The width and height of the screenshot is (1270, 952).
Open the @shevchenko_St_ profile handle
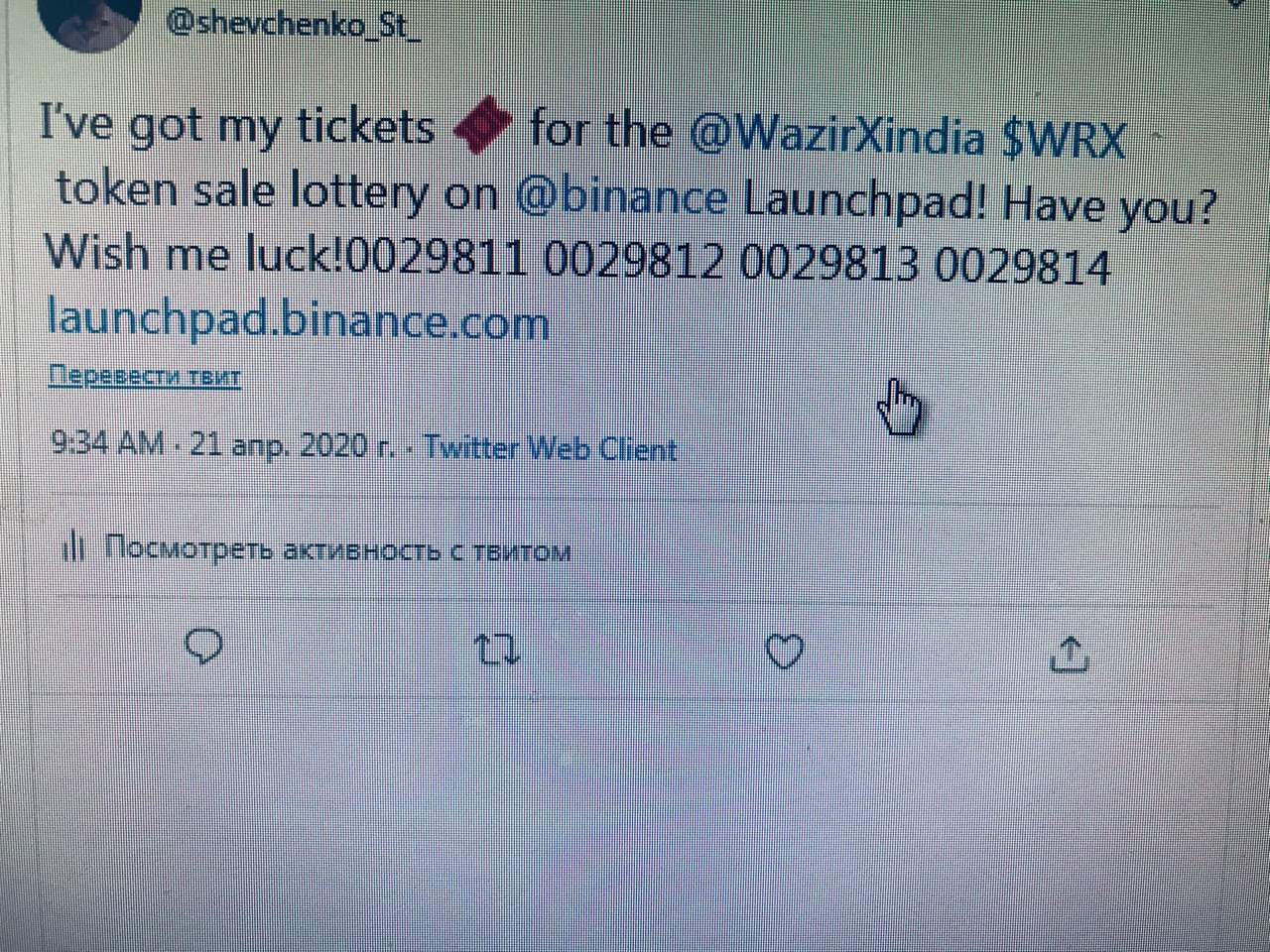click(294, 22)
